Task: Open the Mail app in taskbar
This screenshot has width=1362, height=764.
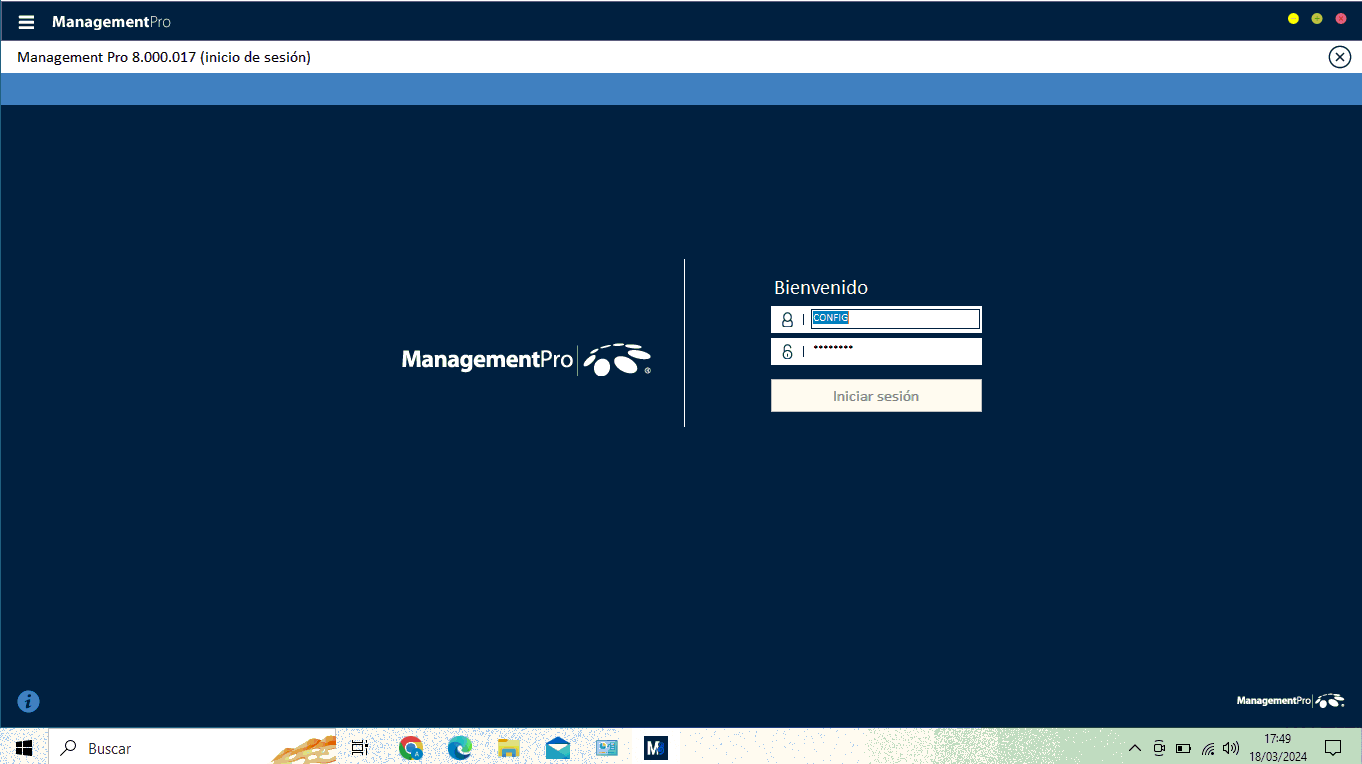Action: 557,747
